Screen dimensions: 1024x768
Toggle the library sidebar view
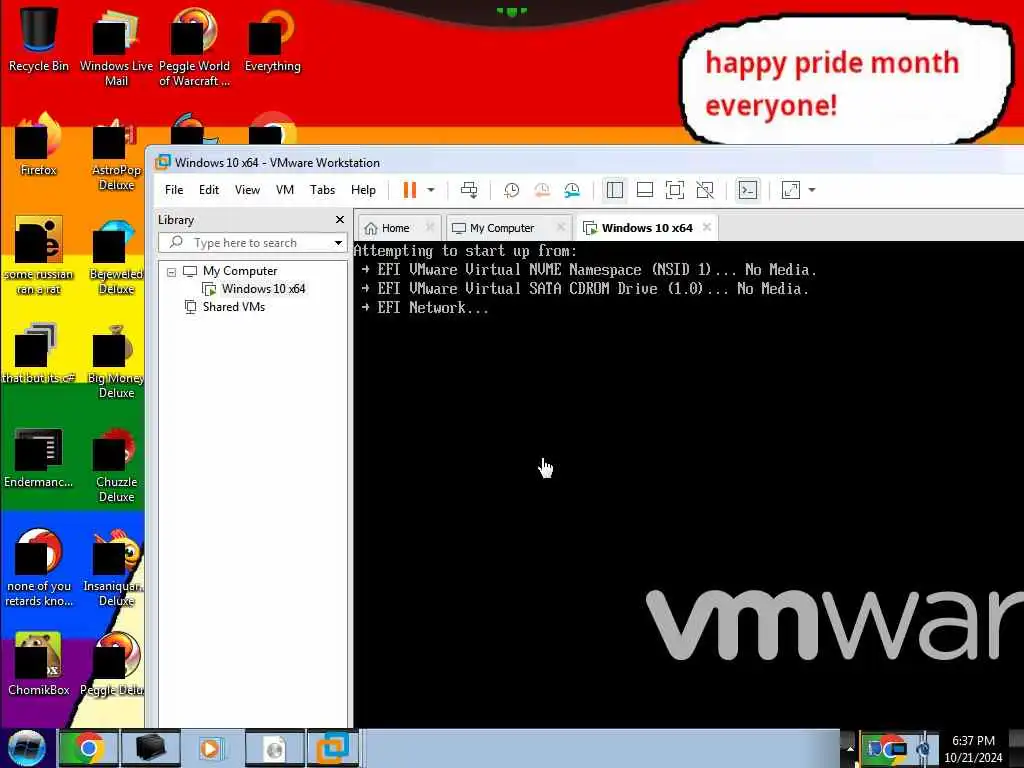pos(615,190)
